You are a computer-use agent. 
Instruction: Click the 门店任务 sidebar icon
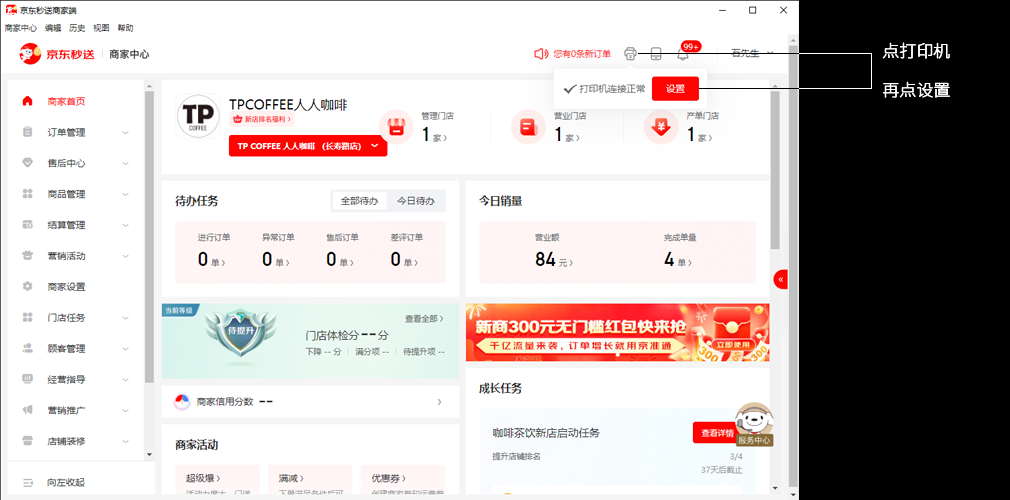(x=27, y=318)
